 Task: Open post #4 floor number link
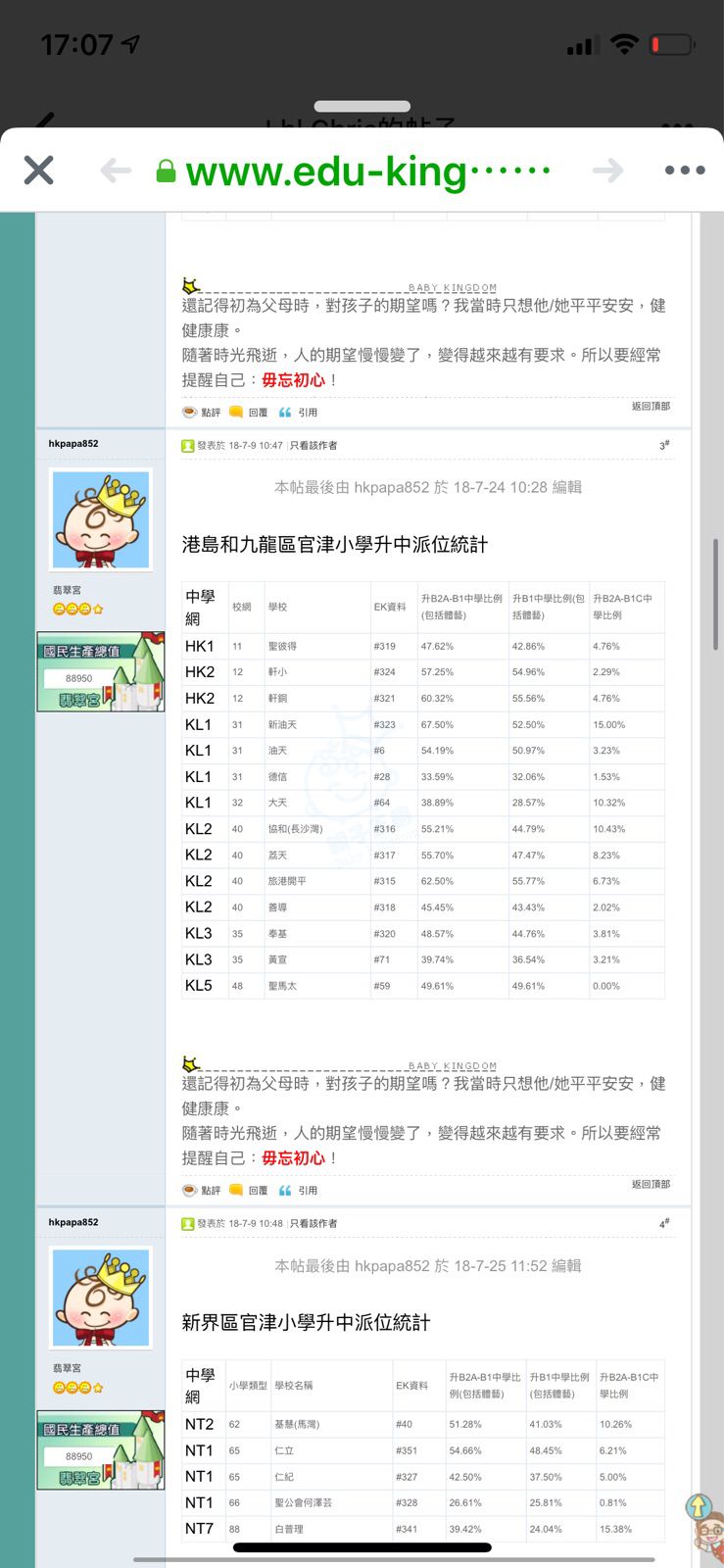click(663, 1223)
